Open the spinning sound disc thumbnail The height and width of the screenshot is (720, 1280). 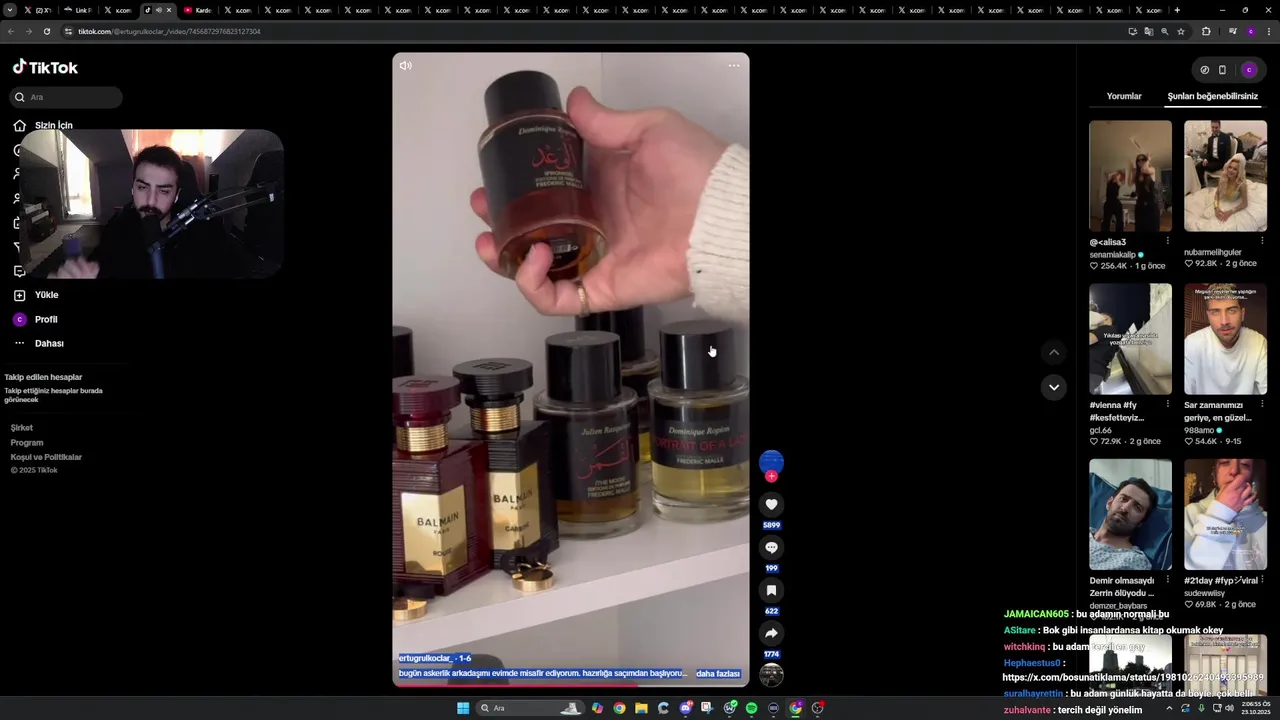click(771, 675)
